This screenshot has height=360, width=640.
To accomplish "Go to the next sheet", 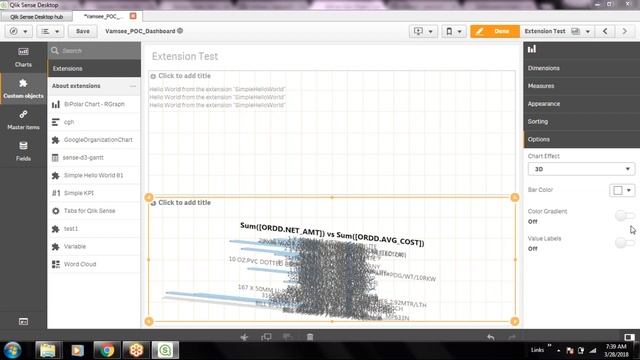I will click(x=624, y=31).
